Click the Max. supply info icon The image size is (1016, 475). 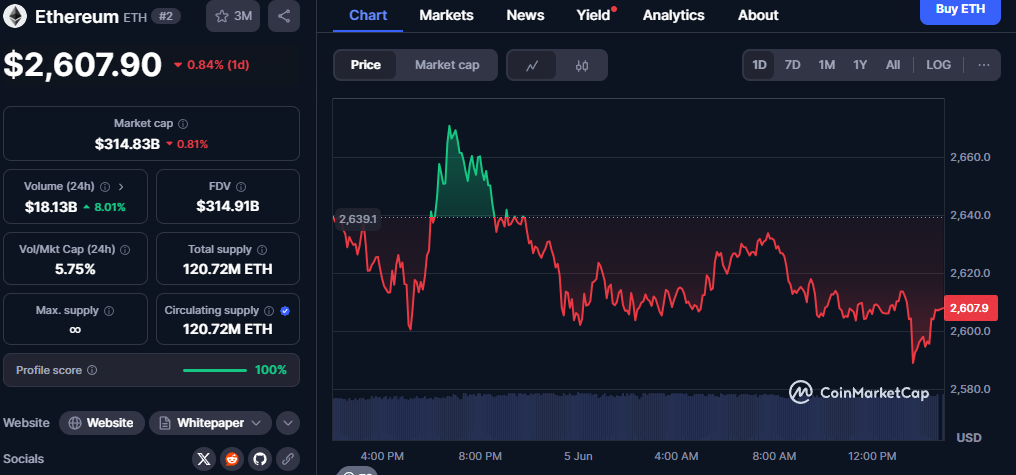point(109,311)
